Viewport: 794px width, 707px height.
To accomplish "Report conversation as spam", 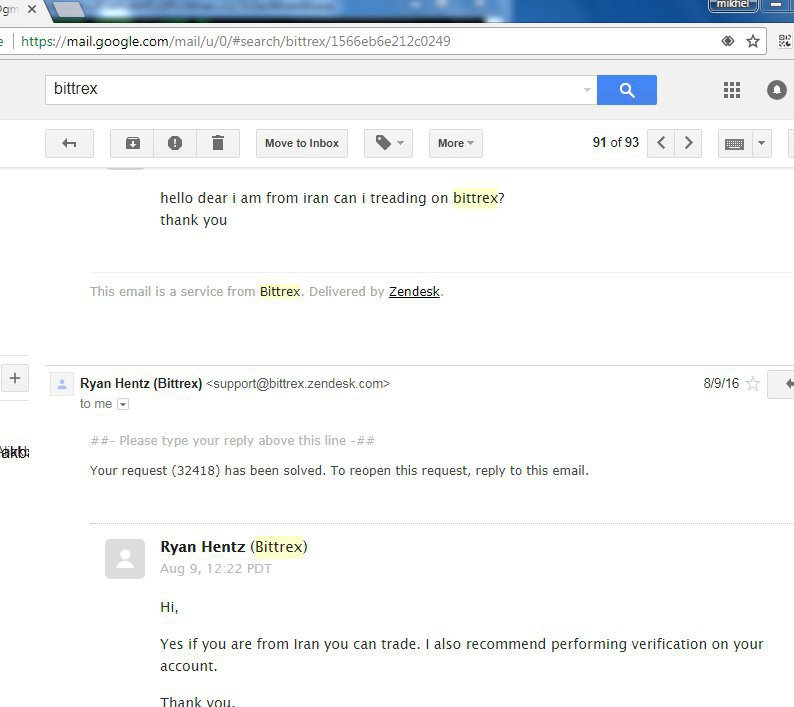I will [175, 143].
